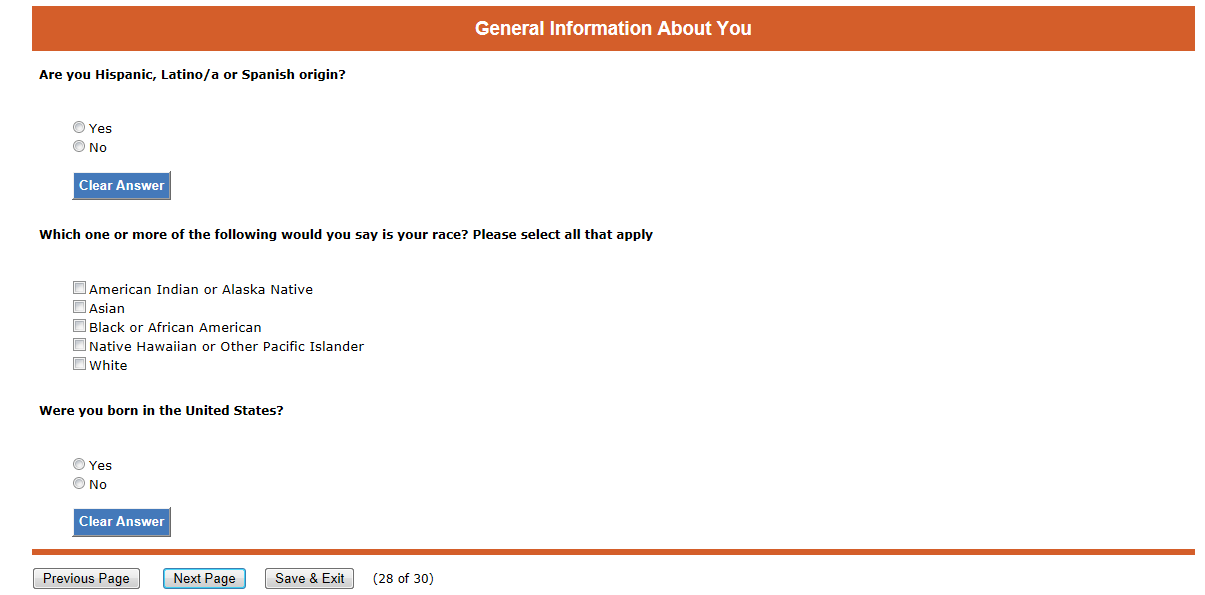Image resolution: width=1205 pixels, height=595 pixels.
Task: Check American Indian or Alaska Native
Action: click(80, 289)
